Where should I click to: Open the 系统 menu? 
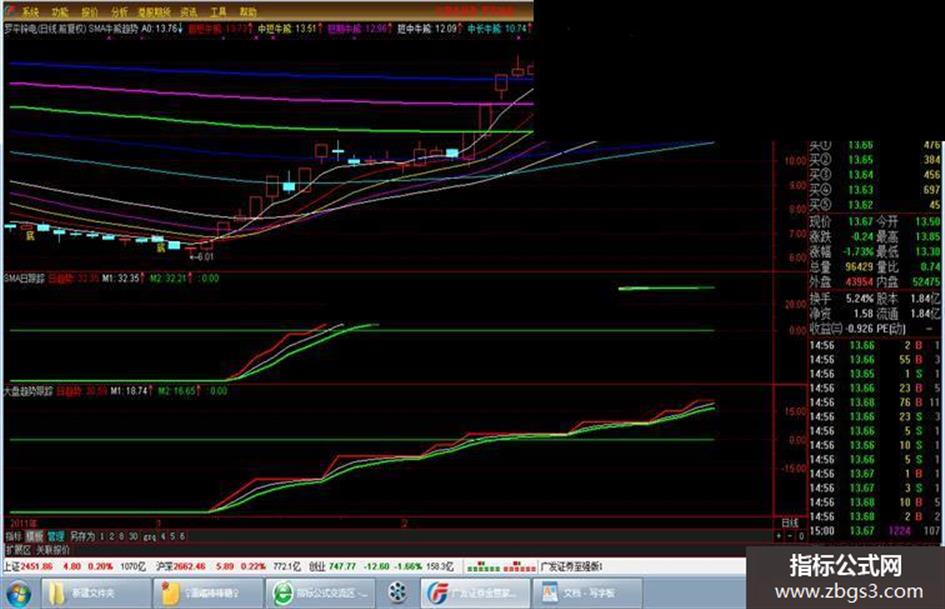pos(30,11)
